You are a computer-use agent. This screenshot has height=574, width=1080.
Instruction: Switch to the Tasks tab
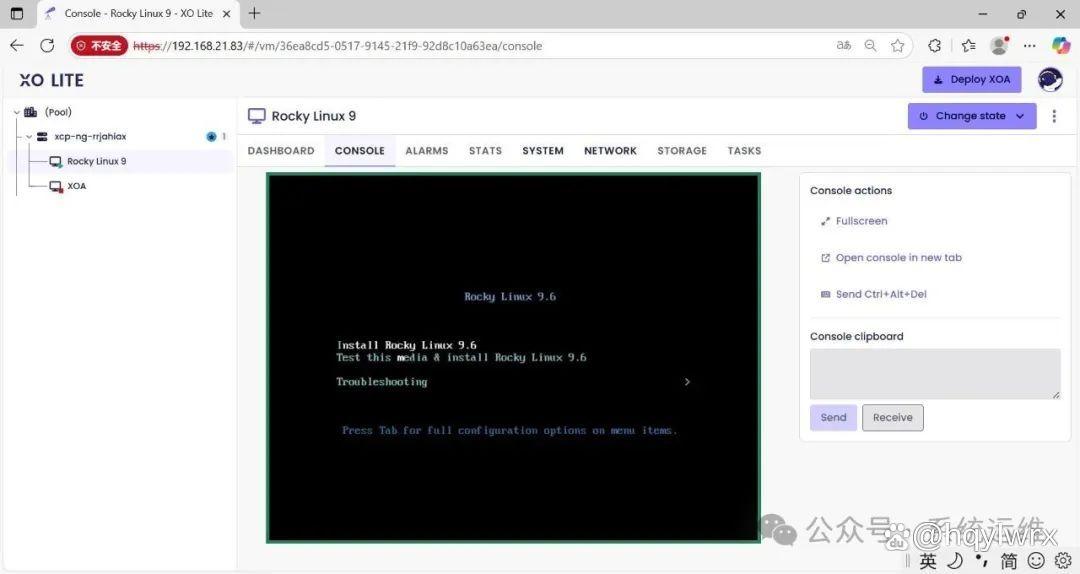(744, 150)
